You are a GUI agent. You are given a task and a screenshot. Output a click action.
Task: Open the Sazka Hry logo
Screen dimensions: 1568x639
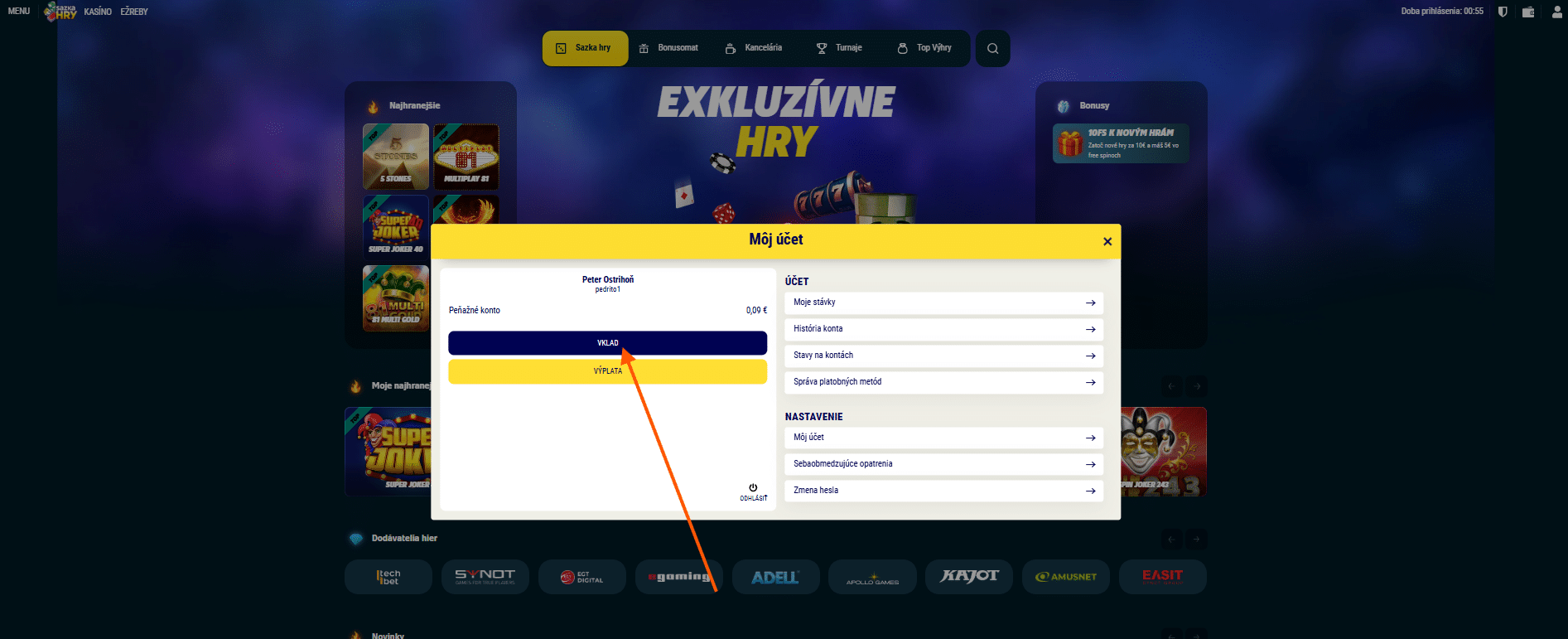pyautogui.click(x=60, y=12)
